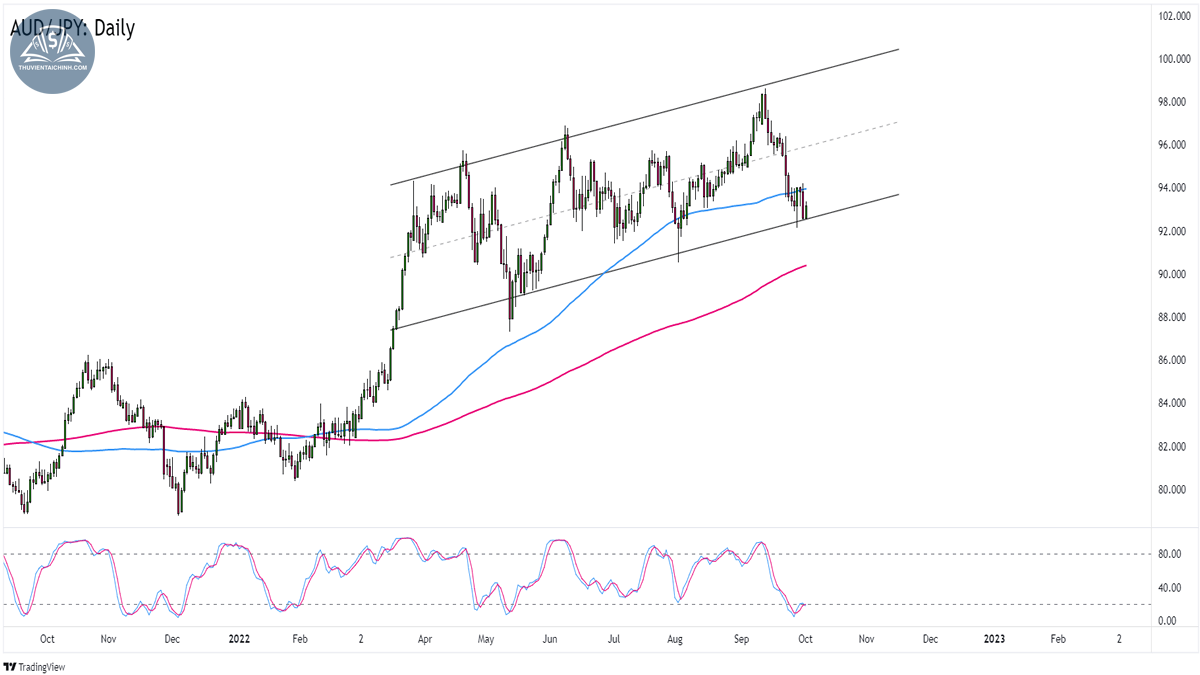The image size is (1200, 675).
Task: Click the Sep label on time axis
Action: tap(741, 638)
